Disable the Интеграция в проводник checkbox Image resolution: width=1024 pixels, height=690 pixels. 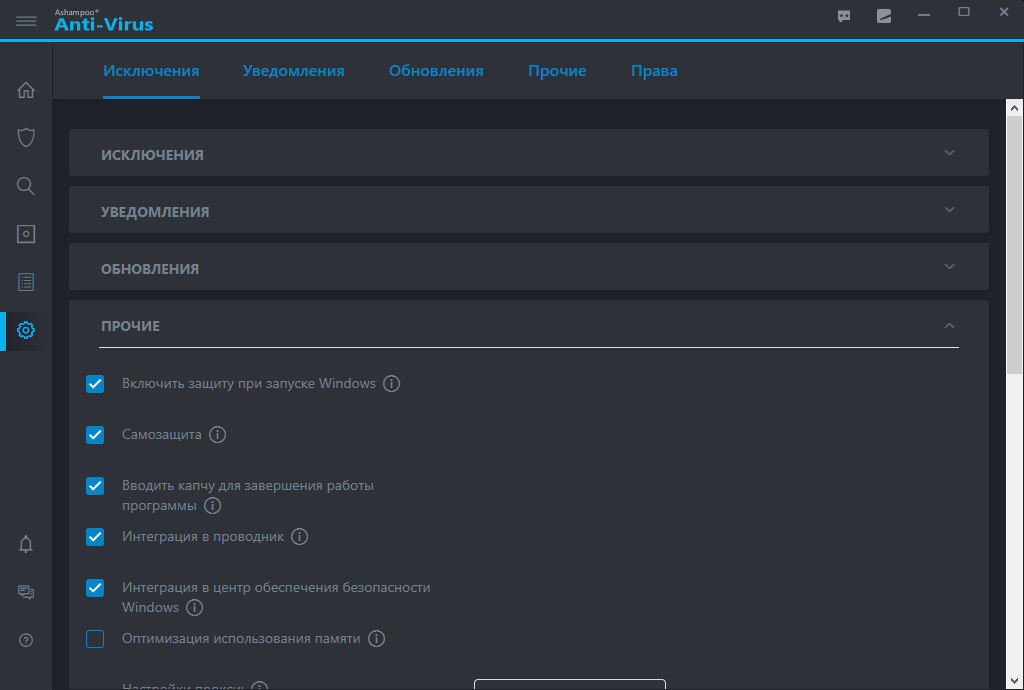[95, 537]
